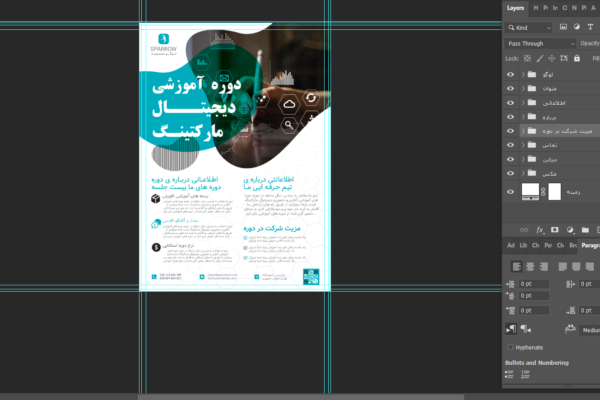The height and width of the screenshot is (400, 600).
Task: Right align text in Paragraph panel
Action: 544,266
